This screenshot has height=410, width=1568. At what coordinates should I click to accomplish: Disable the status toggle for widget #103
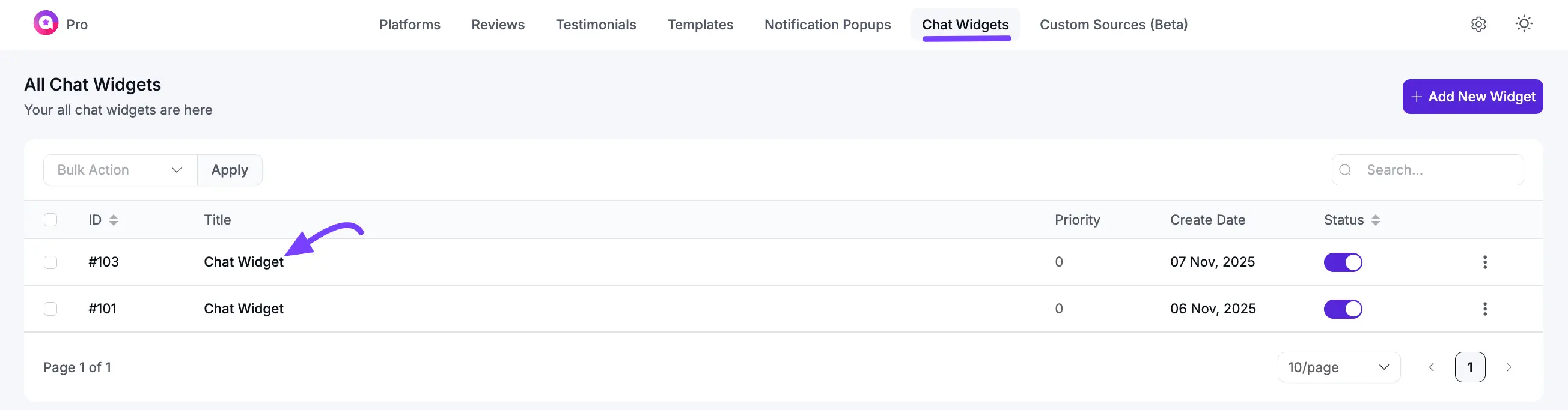click(1343, 262)
